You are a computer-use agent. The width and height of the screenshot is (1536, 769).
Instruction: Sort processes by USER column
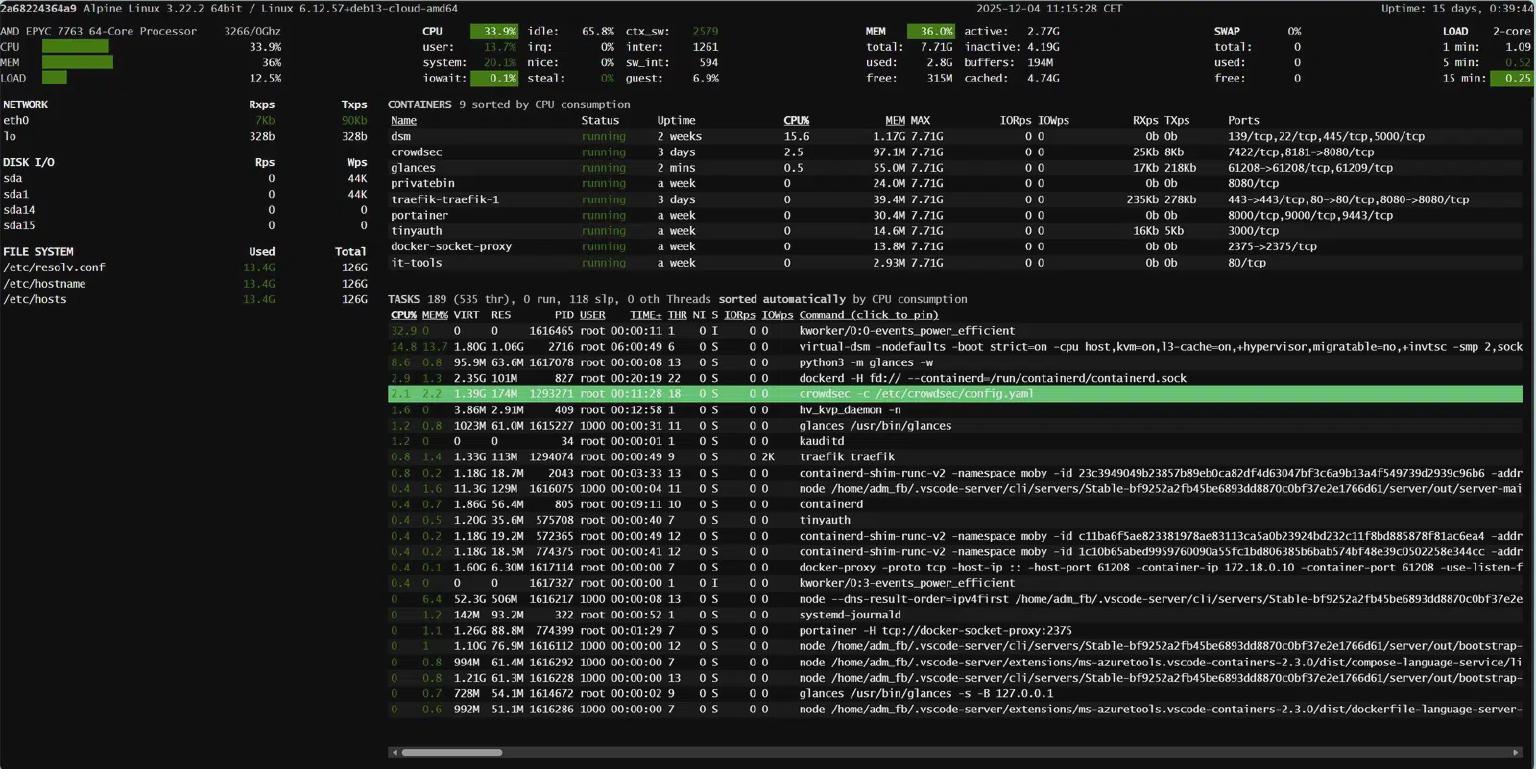tap(592, 315)
